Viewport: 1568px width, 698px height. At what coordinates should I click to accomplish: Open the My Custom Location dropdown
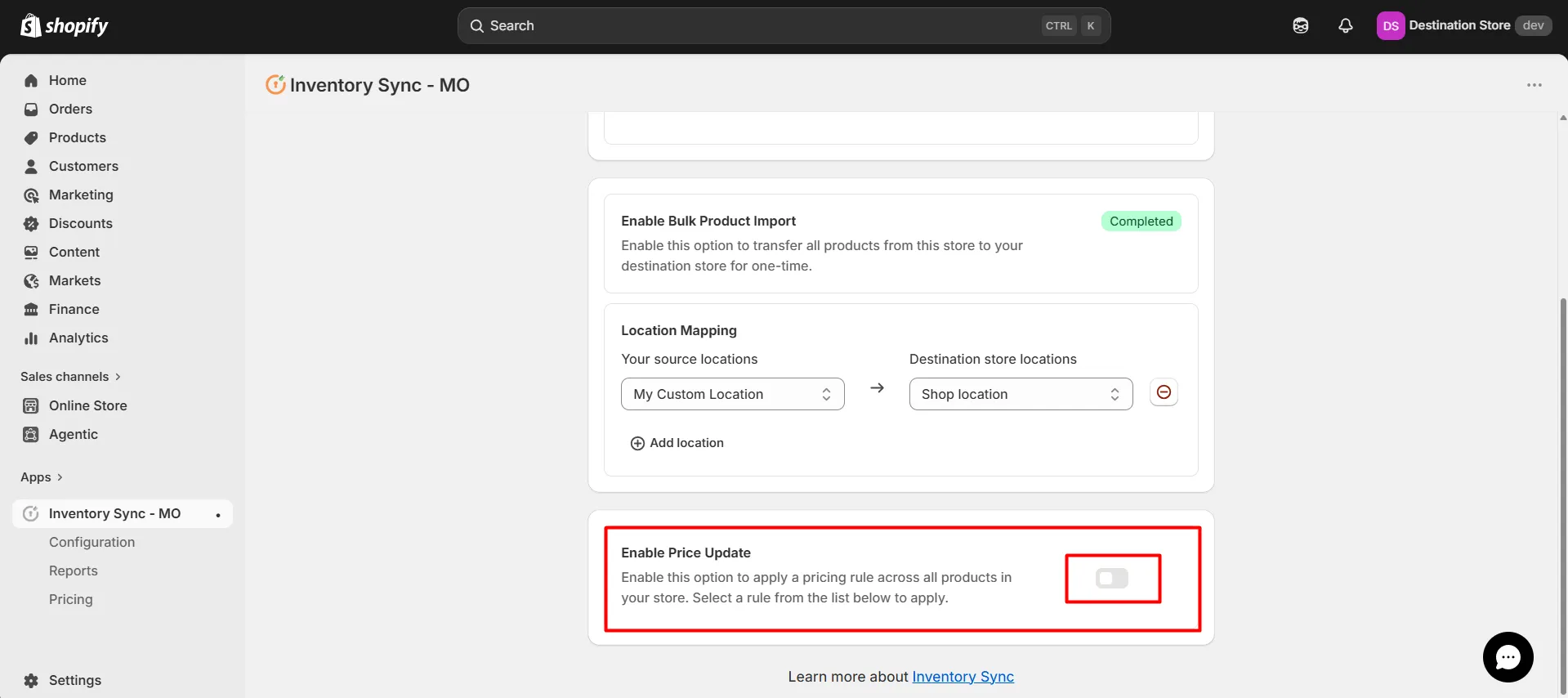[x=732, y=394]
